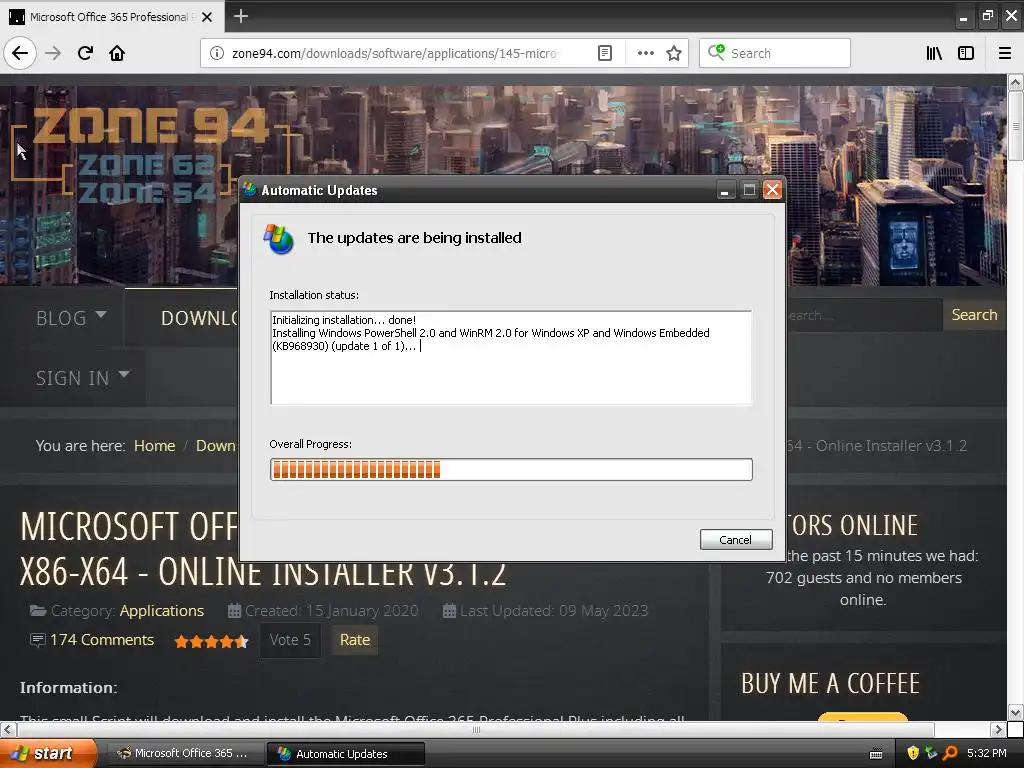Open the Windows start menu
Image resolution: width=1024 pixels, height=768 pixels.
click(x=48, y=753)
